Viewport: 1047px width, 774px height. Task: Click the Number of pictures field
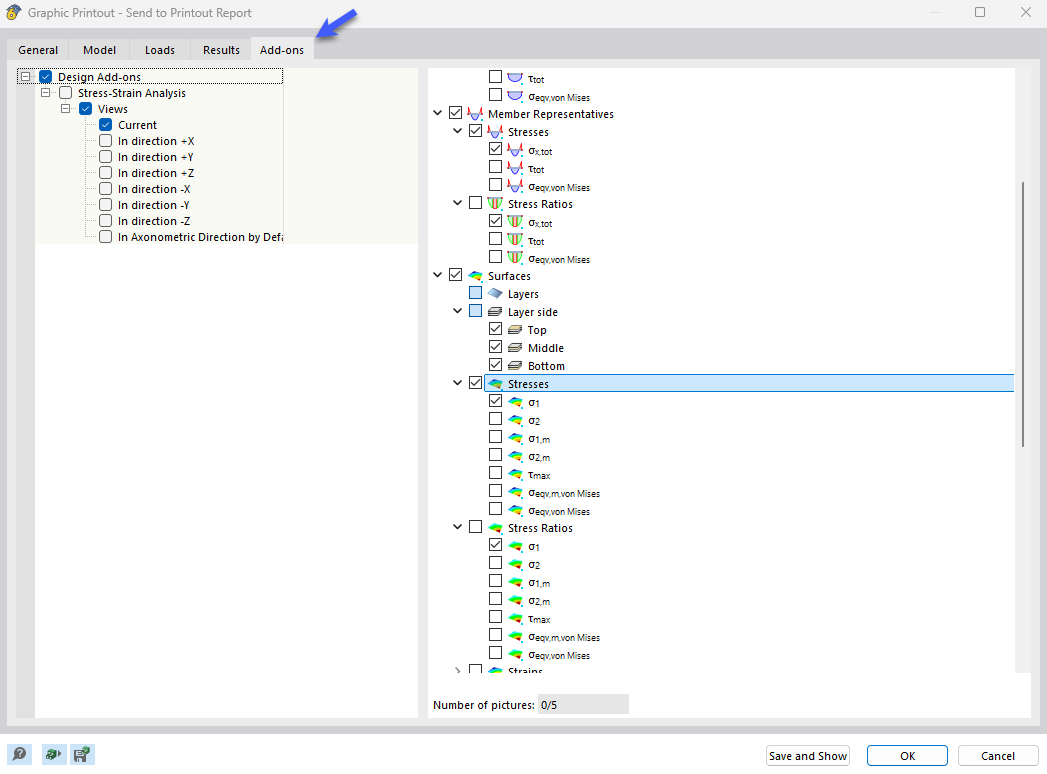click(583, 703)
